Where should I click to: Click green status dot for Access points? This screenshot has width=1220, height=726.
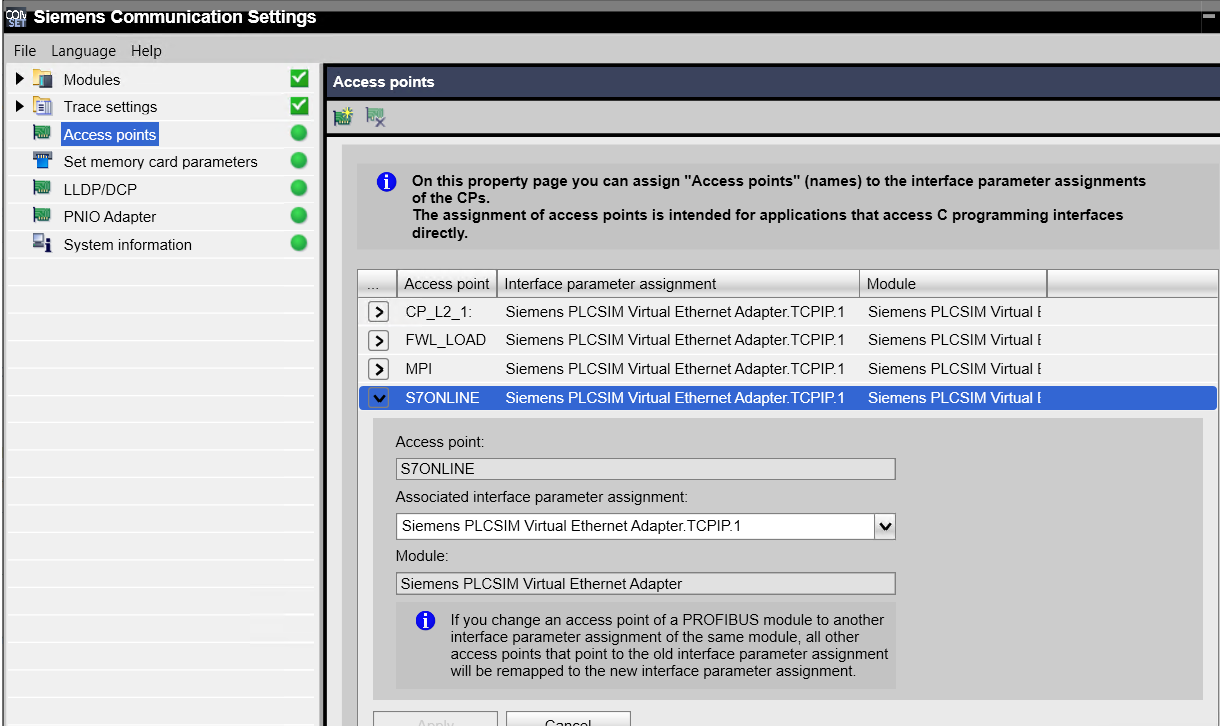point(299,133)
